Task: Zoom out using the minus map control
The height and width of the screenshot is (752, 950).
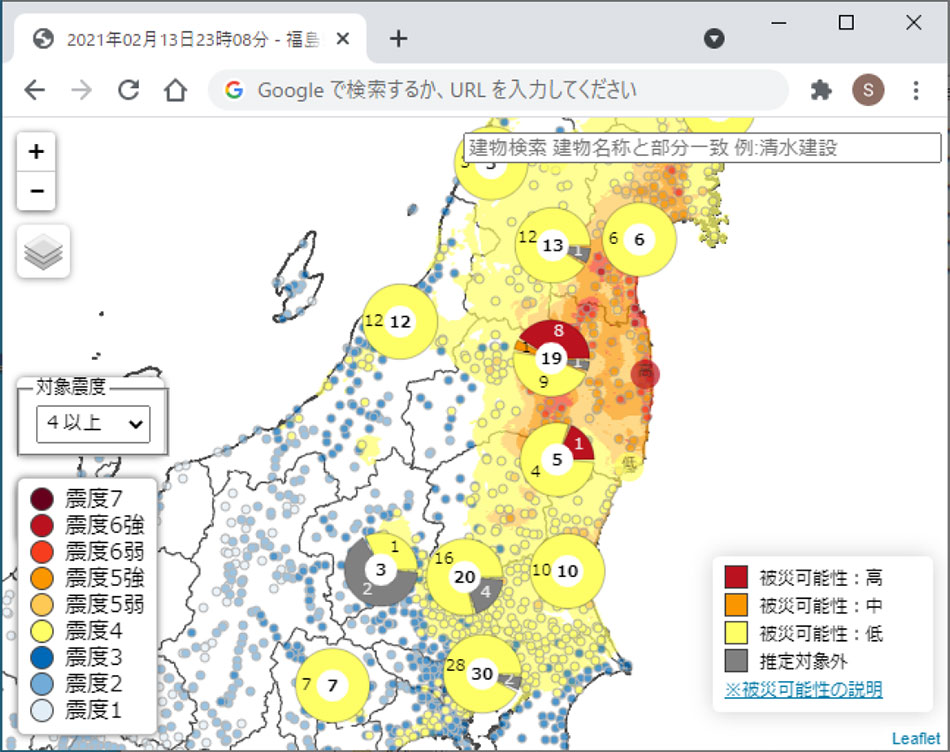Action: click(36, 190)
